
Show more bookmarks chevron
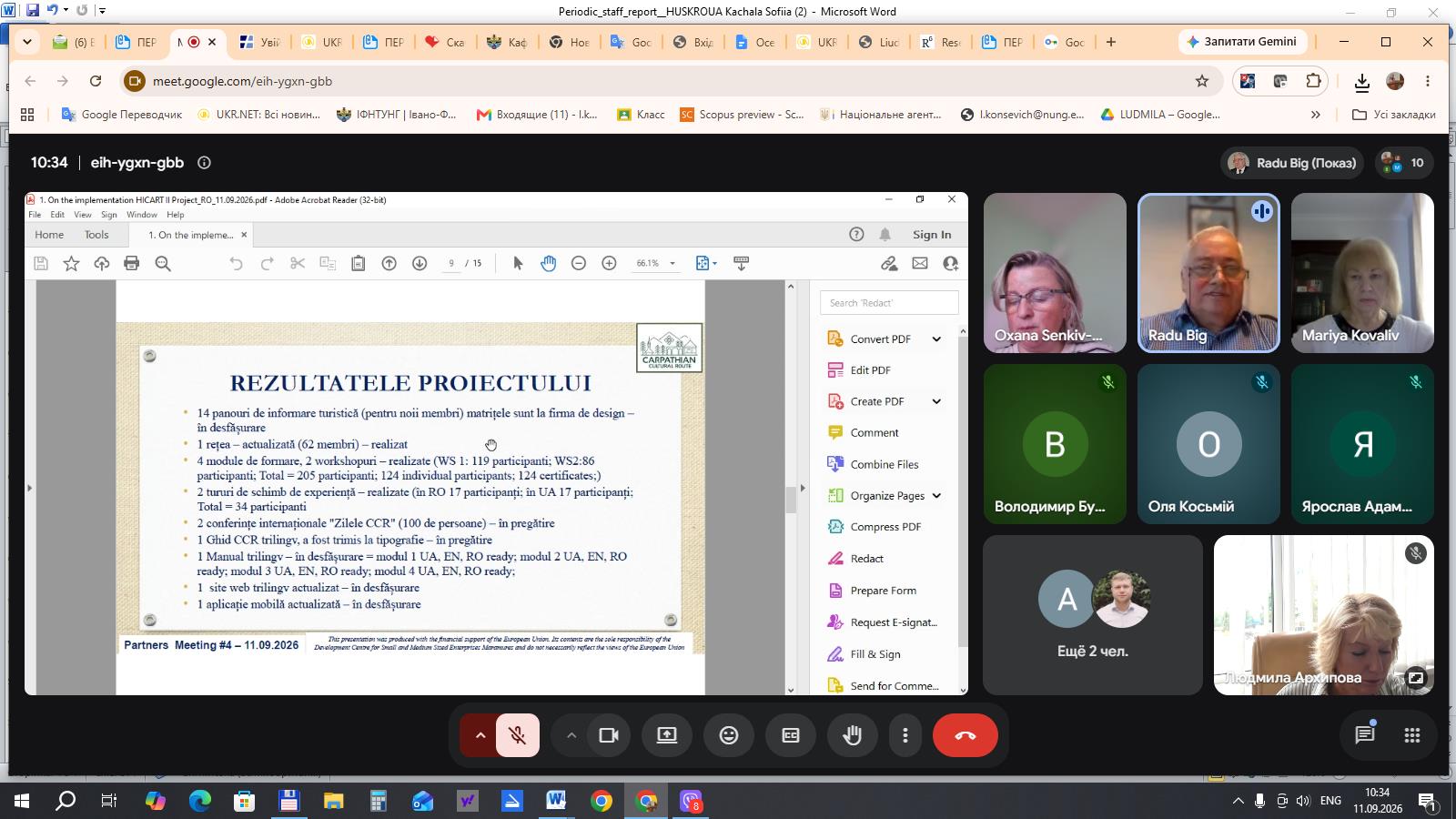pyautogui.click(x=1315, y=115)
